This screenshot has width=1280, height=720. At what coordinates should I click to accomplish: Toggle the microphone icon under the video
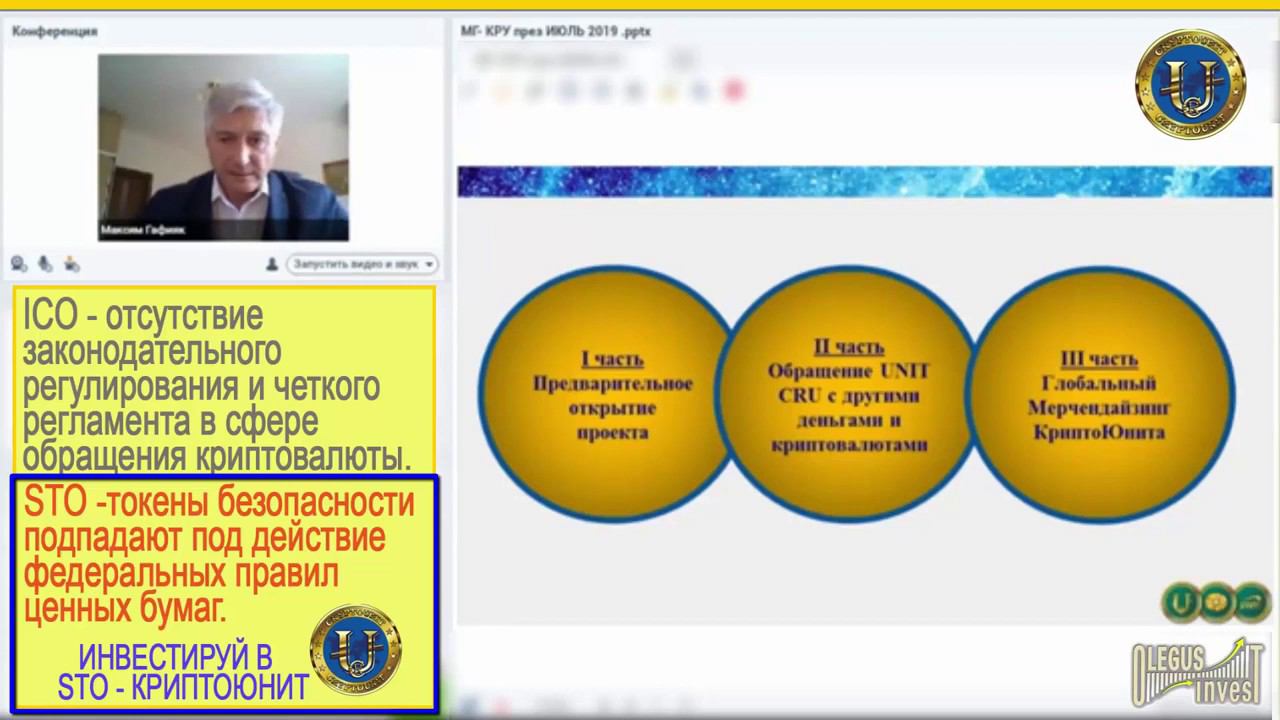(x=45, y=264)
